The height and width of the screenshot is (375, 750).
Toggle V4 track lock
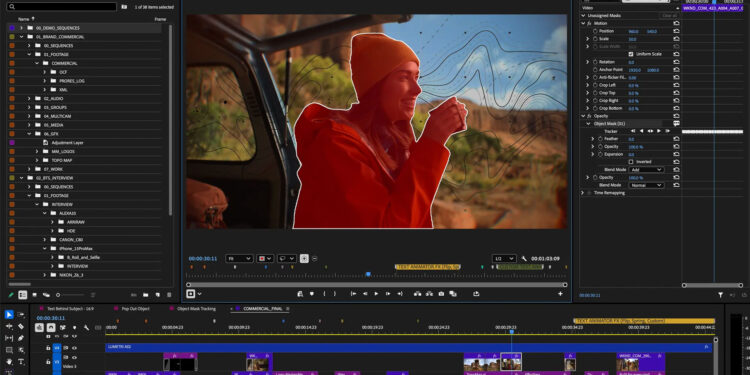[48, 348]
